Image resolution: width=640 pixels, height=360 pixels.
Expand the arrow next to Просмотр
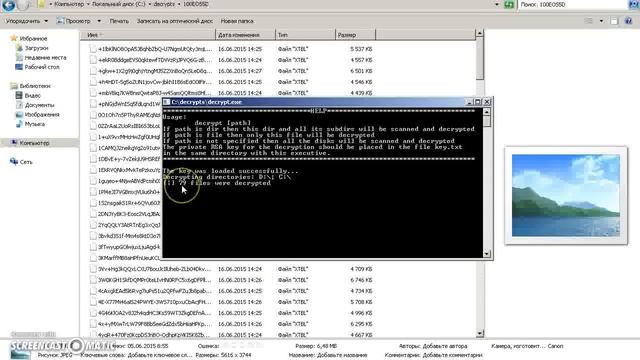point(99,21)
